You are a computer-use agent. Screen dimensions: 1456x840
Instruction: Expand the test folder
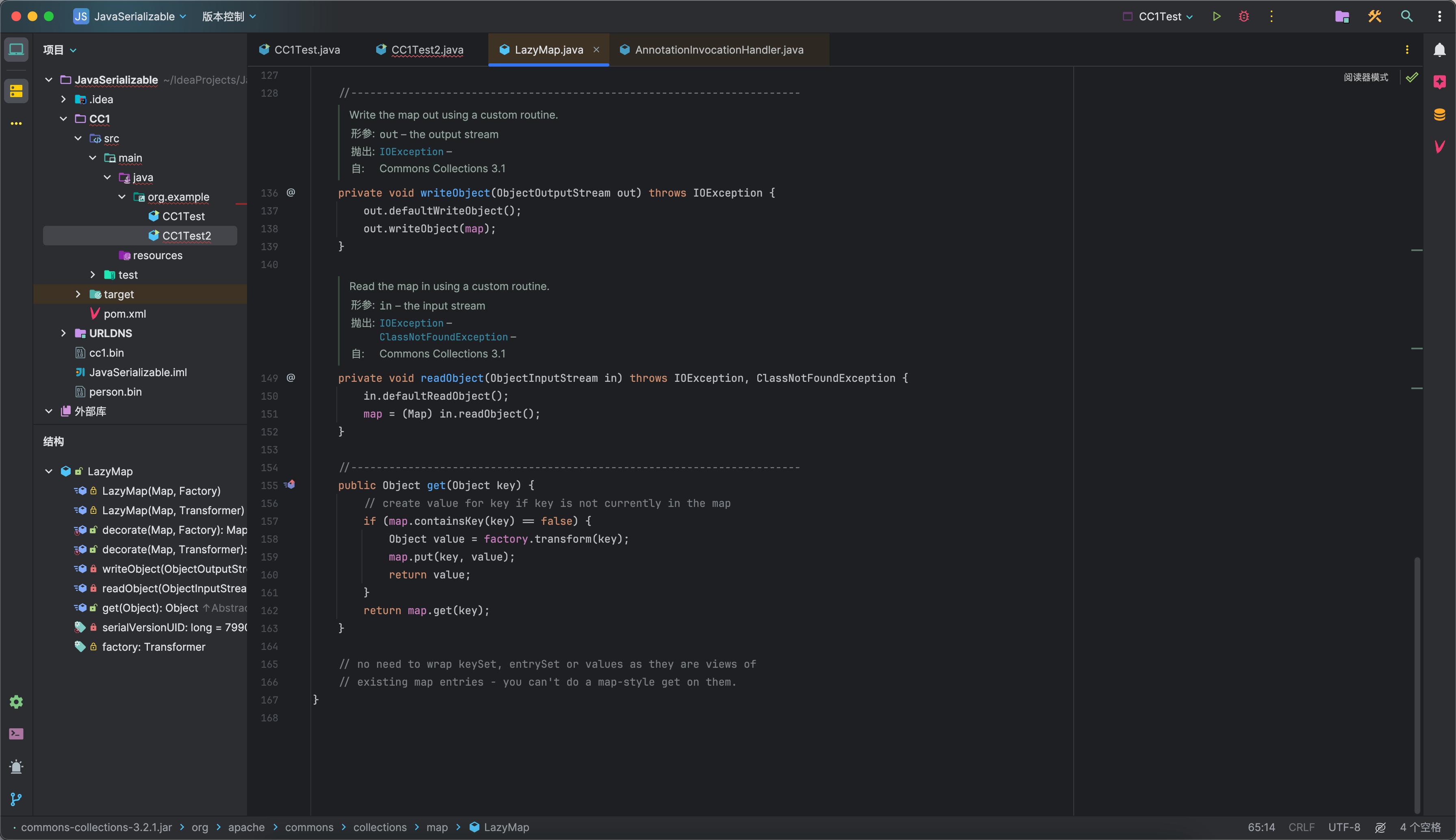point(92,275)
